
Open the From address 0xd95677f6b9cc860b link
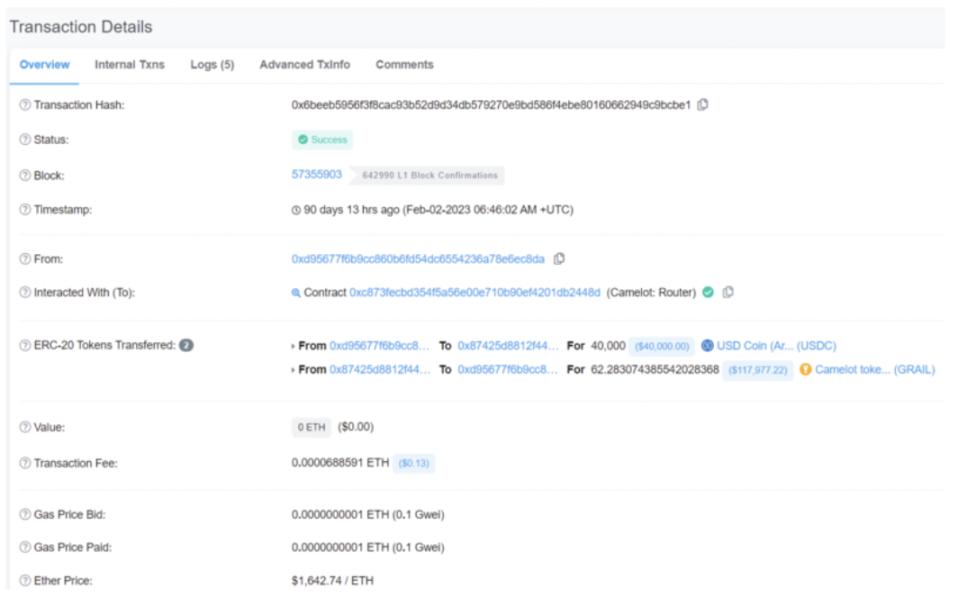[418, 259]
